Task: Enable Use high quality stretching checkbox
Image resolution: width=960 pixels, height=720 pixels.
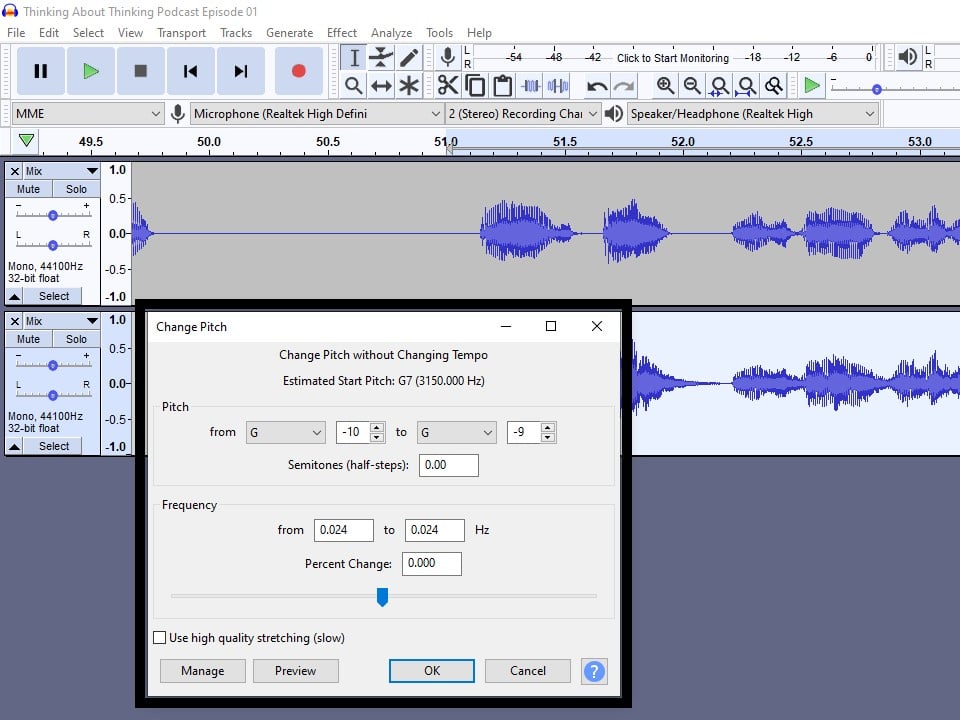Action: 160,638
